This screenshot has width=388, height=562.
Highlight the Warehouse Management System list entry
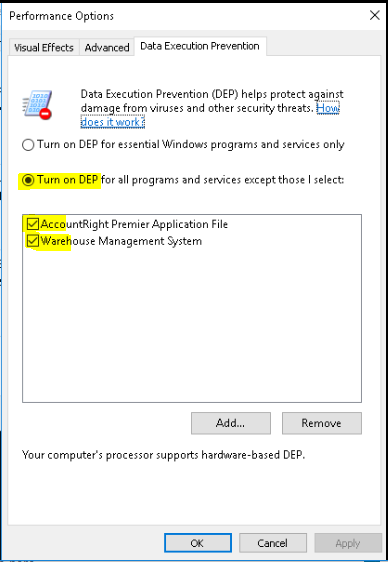pyautogui.click(x=121, y=241)
